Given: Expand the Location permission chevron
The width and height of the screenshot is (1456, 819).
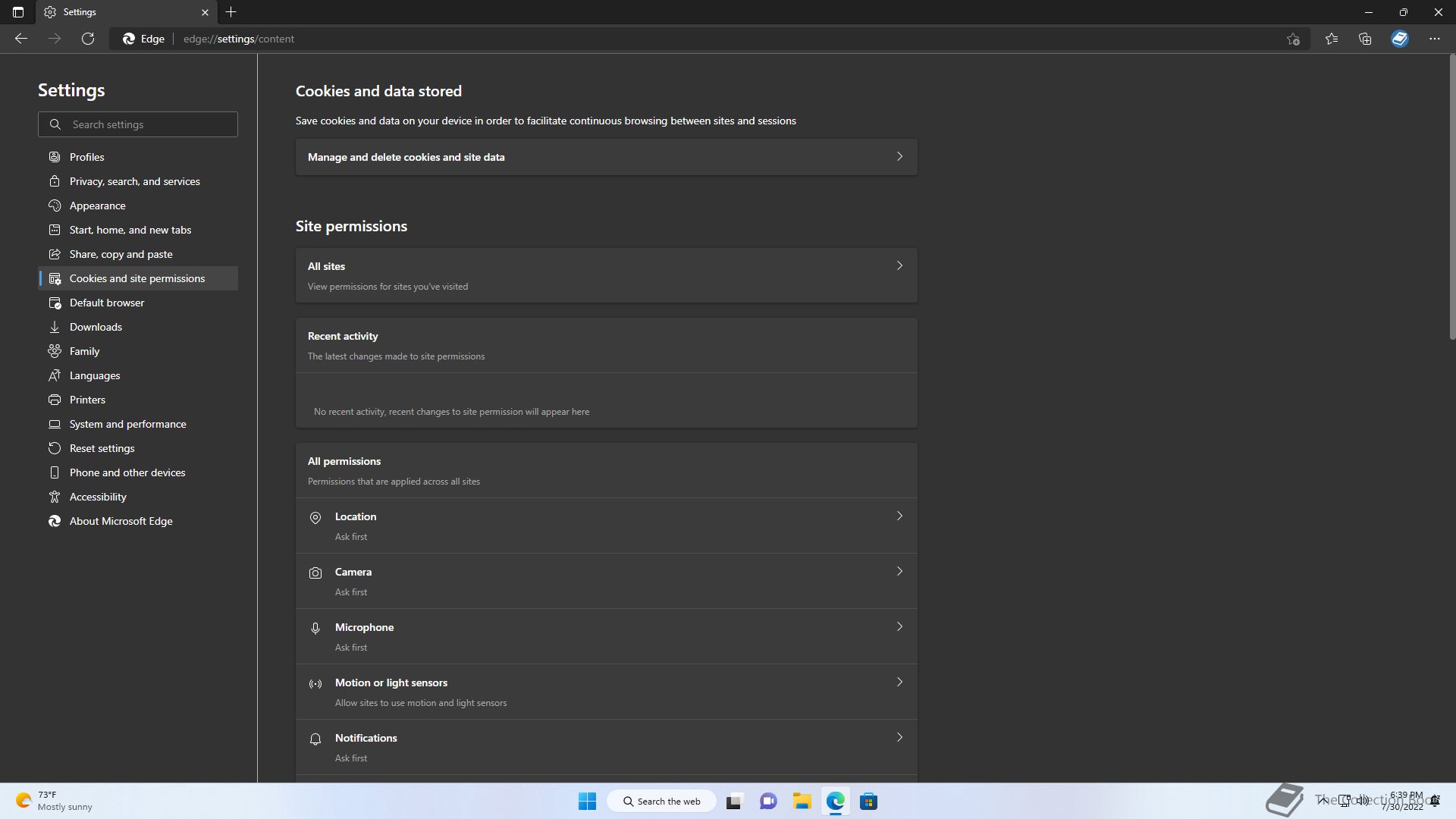Looking at the screenshot, I should coord(899,516).
